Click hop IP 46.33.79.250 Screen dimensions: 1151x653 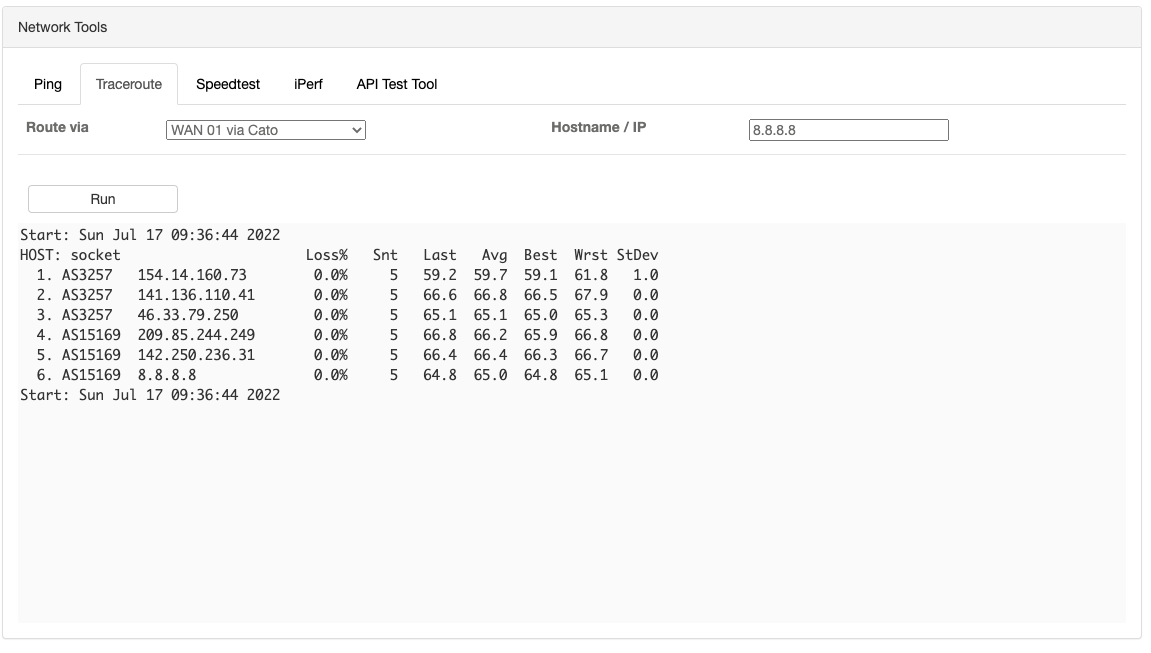click(x=188, y=315)
